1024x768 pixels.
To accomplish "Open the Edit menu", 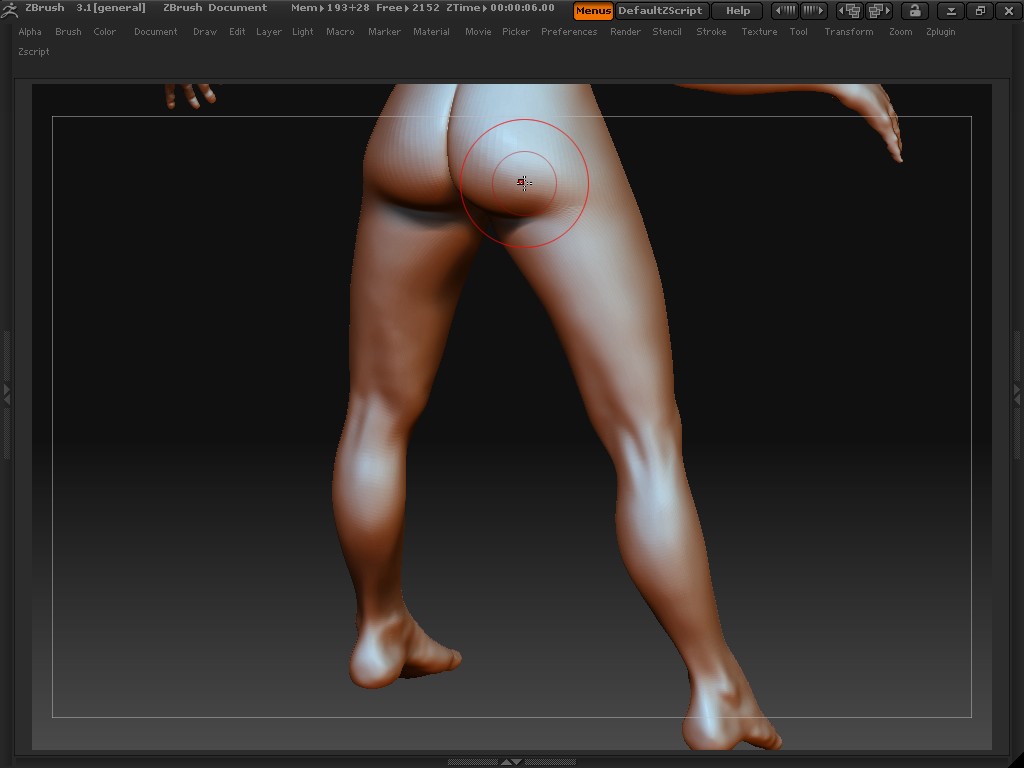I will (237, 31).
